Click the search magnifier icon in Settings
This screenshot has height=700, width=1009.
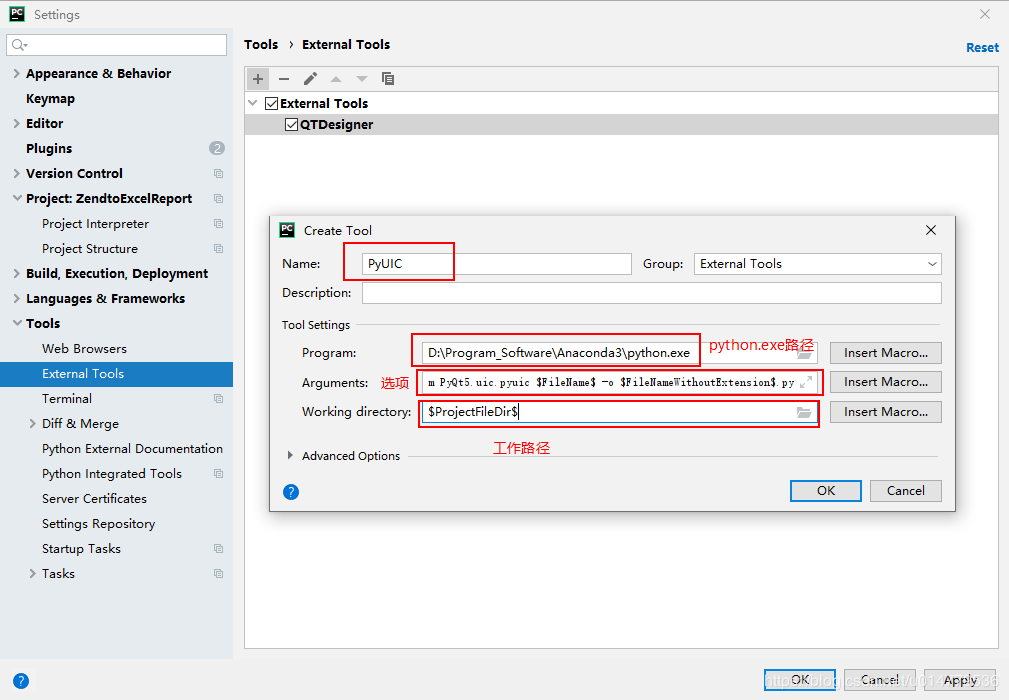[x=19, y=45]
